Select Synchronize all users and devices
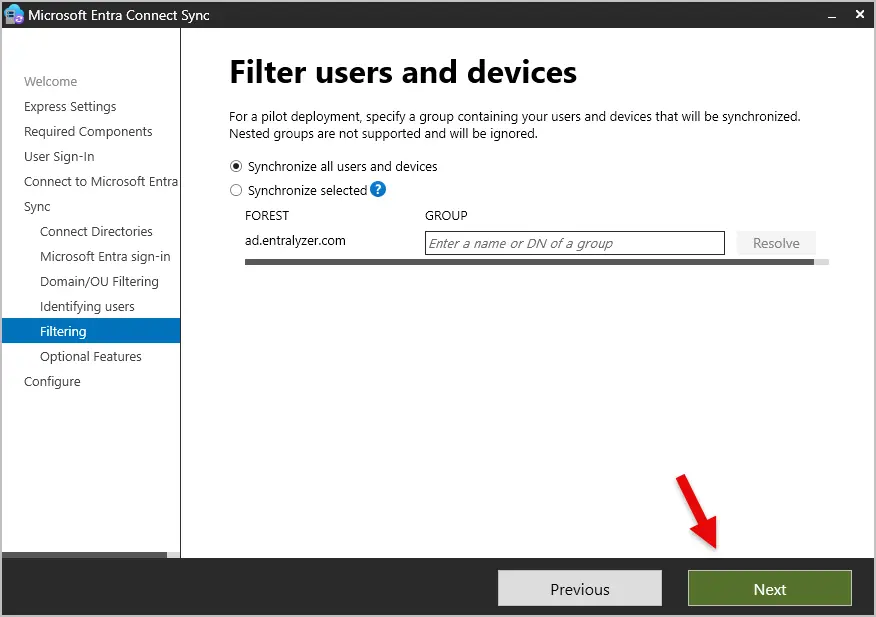This screenshot has width=876, height=617. click(x=236, y=166)
